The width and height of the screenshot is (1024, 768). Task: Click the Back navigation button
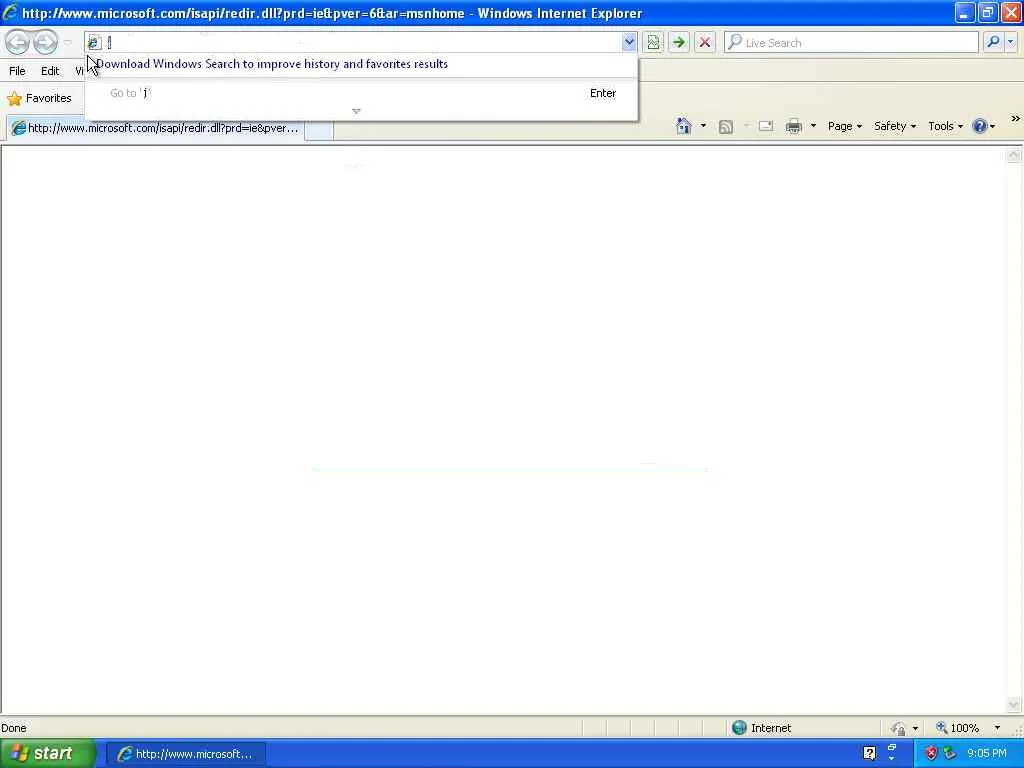pyautogui.click(x=18, y=42)
